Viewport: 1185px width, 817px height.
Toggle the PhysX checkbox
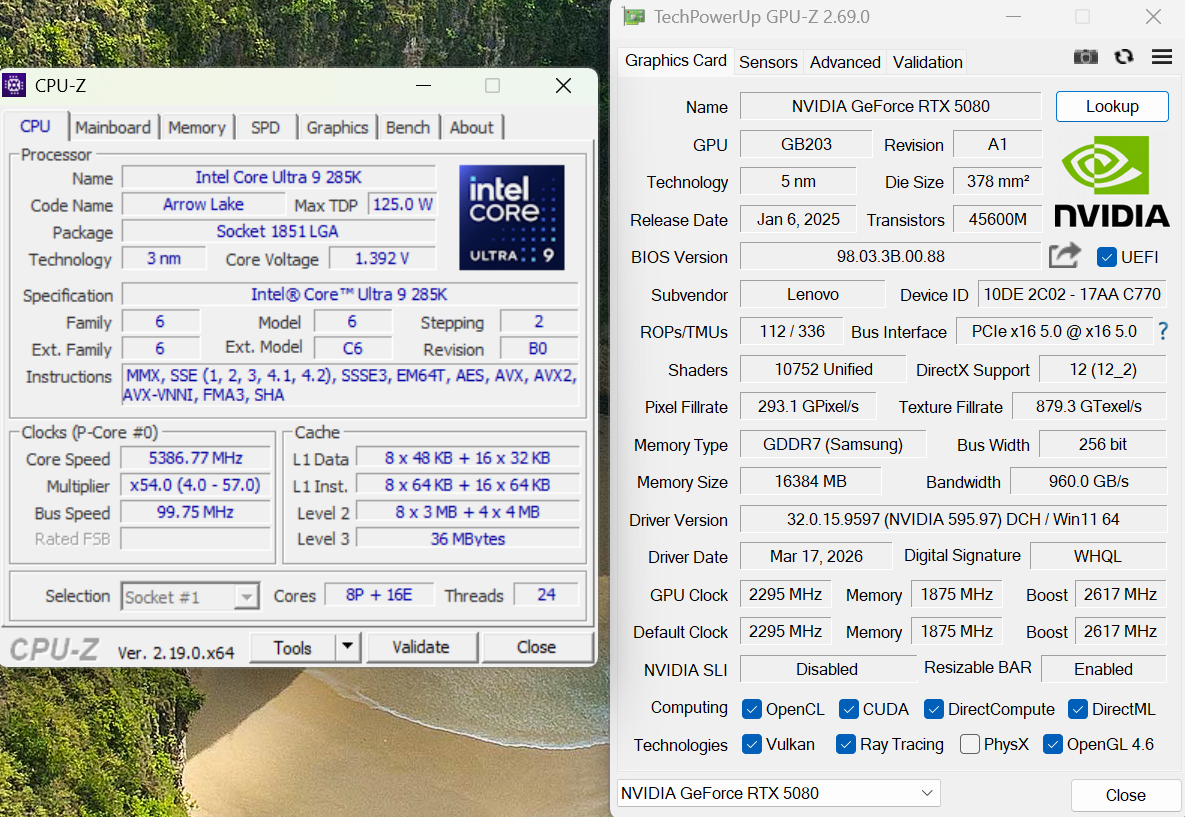point(969,744)
